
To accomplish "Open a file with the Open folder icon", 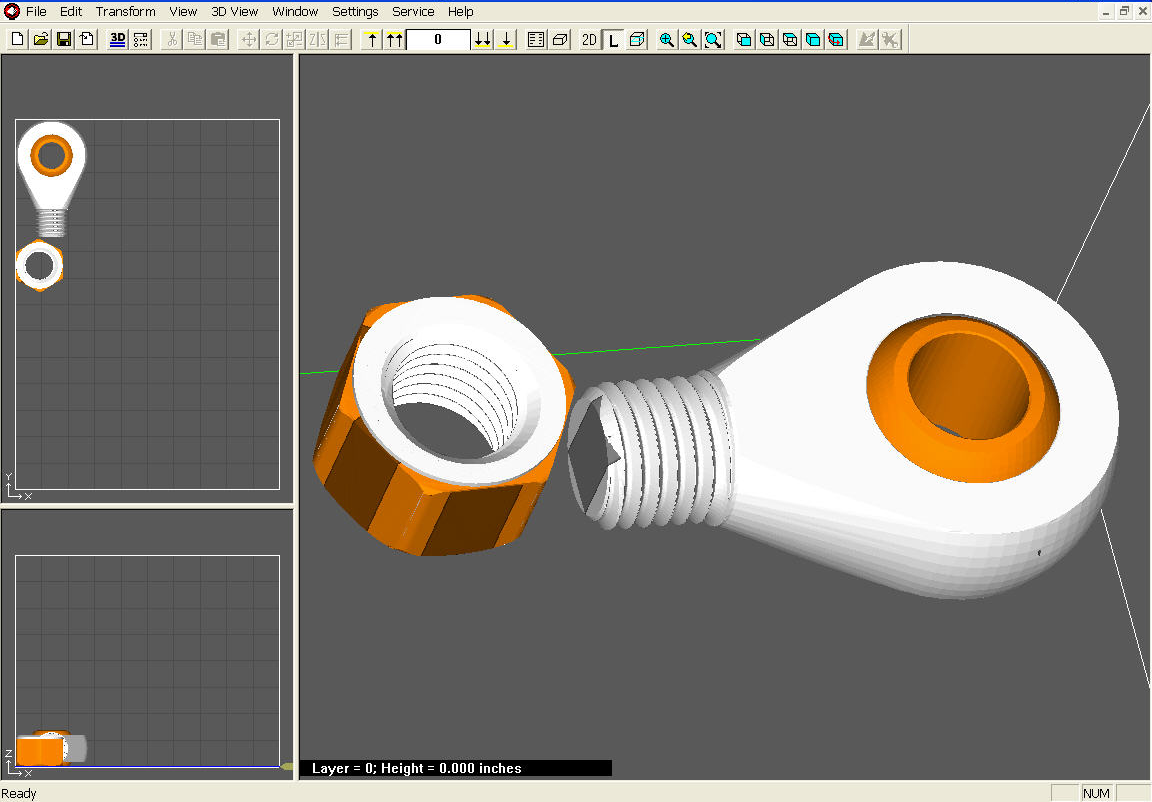I will tap(40, 39).
